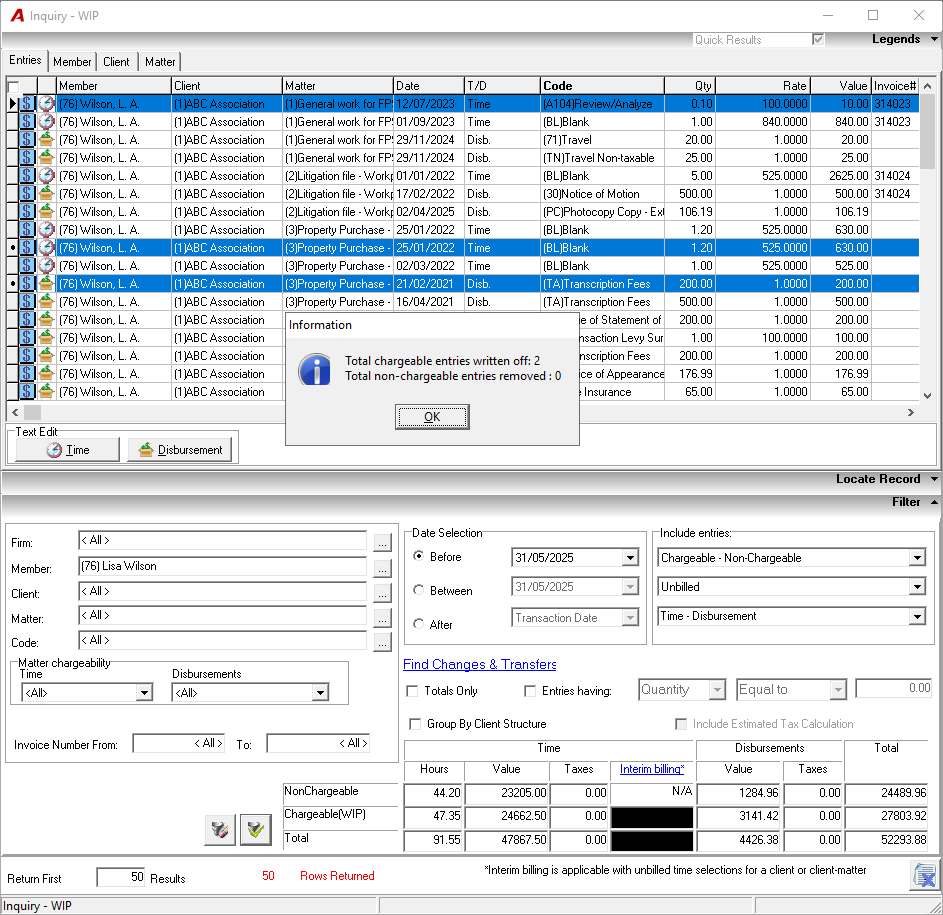Click the clock icon on the 01/01/2022 Litigation row
The width and height of the screenshot is (943, 915).
(46, 176)
